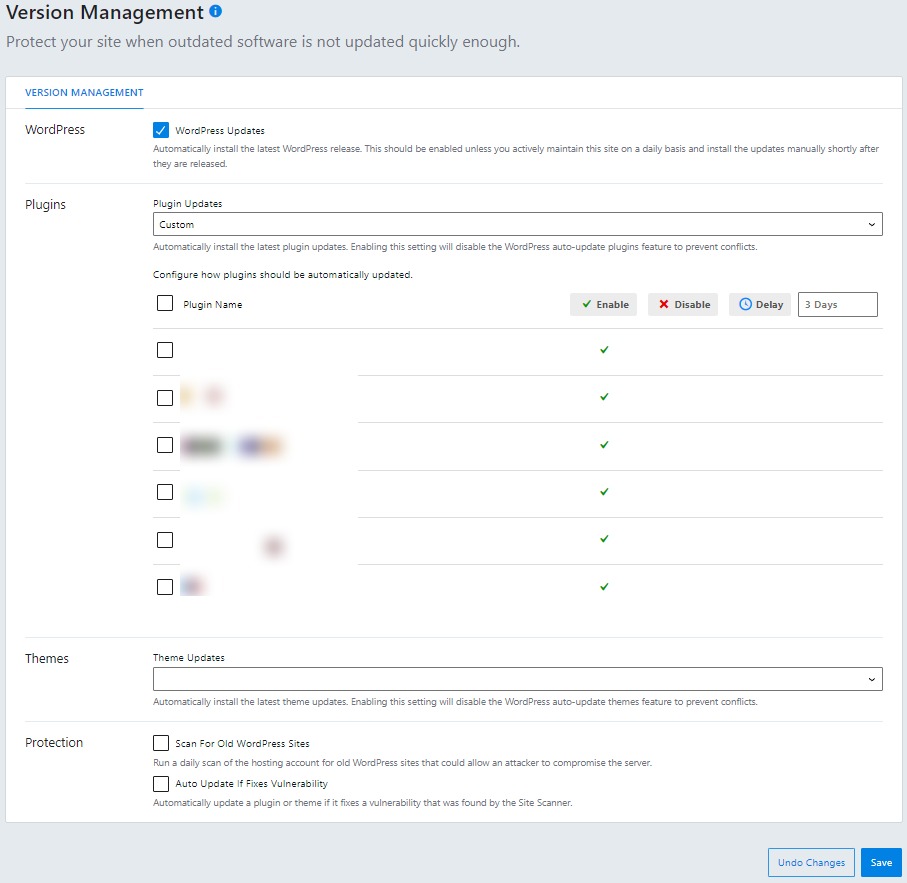
Task: Click the Plugin Name column header
Action: pos(212,304)
